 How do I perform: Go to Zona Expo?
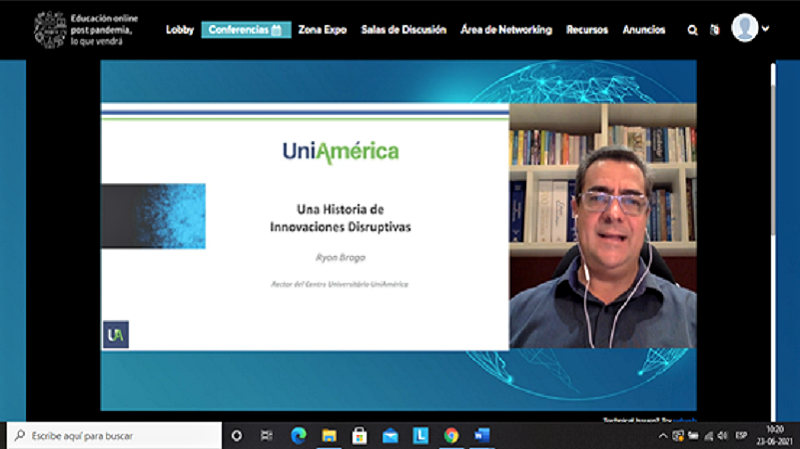[x=322, y=30]
